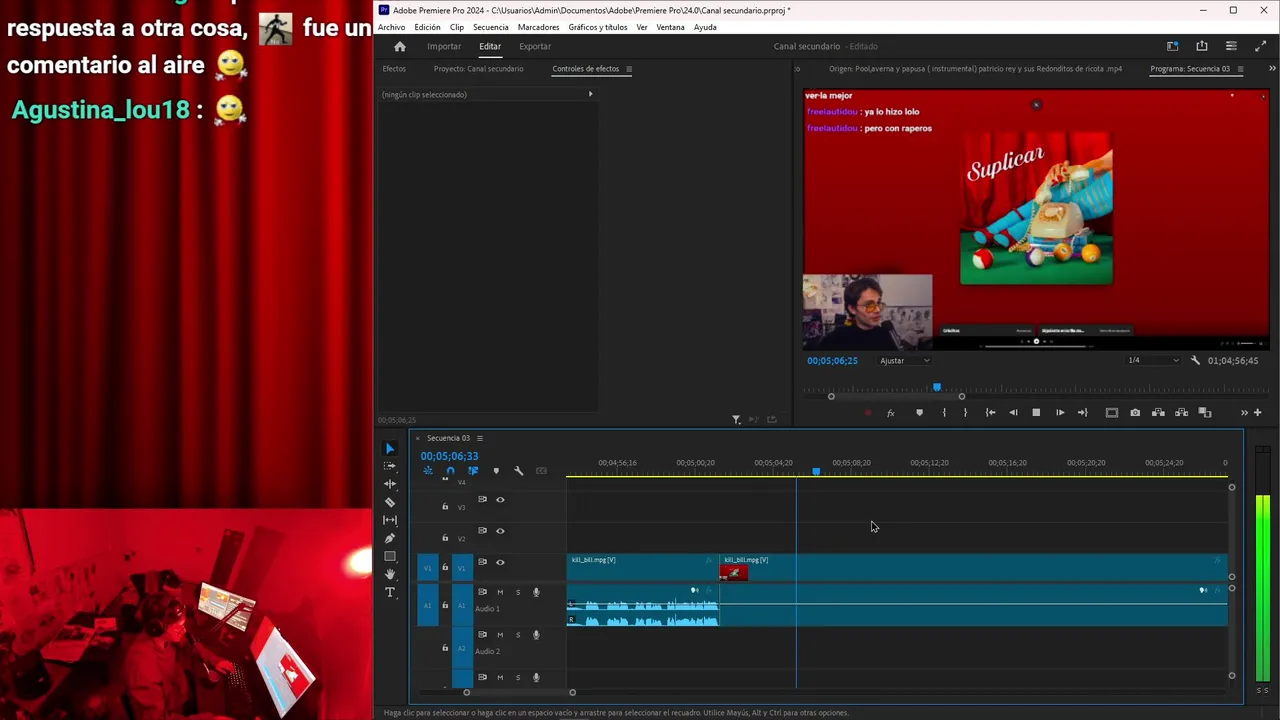Image resolution: width=1280 pixels, height=720 pixels.
Task: Open button editor plus icon
Action: pos(1257,413)
